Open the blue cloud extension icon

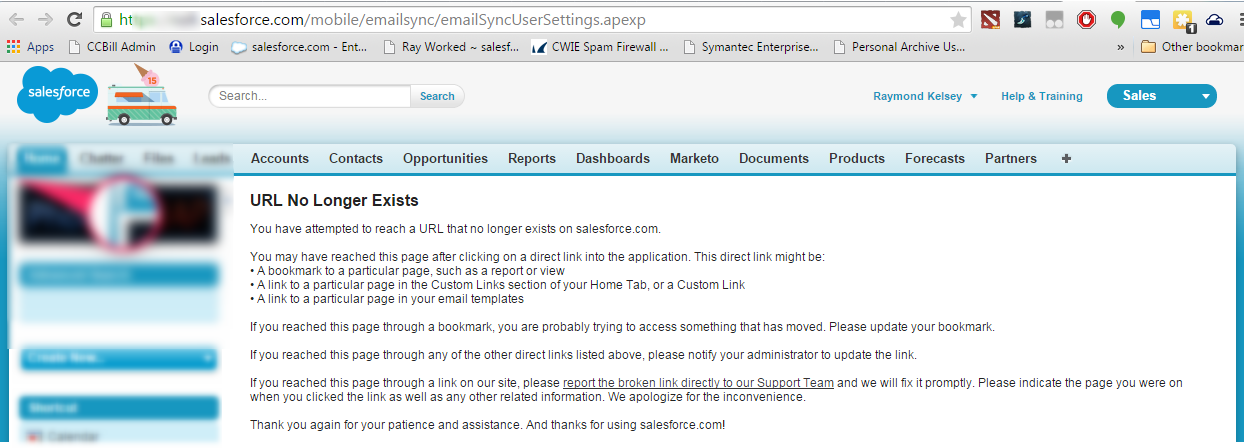[x=1215, y=19]
